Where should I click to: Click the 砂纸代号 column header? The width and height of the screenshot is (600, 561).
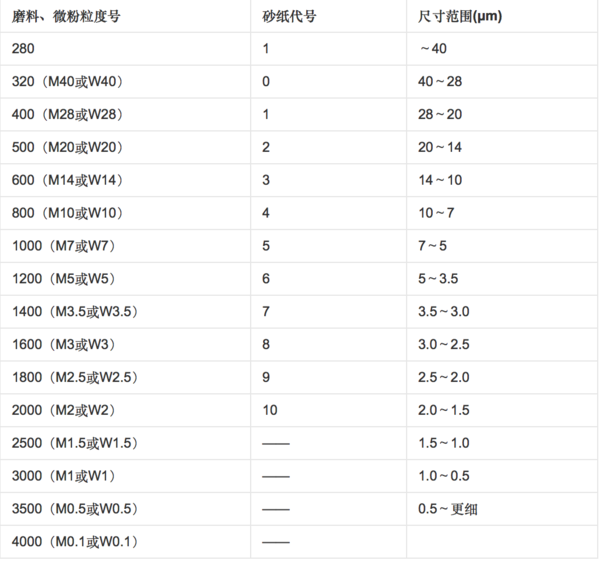pyautogui.click(x=289, y=16)
